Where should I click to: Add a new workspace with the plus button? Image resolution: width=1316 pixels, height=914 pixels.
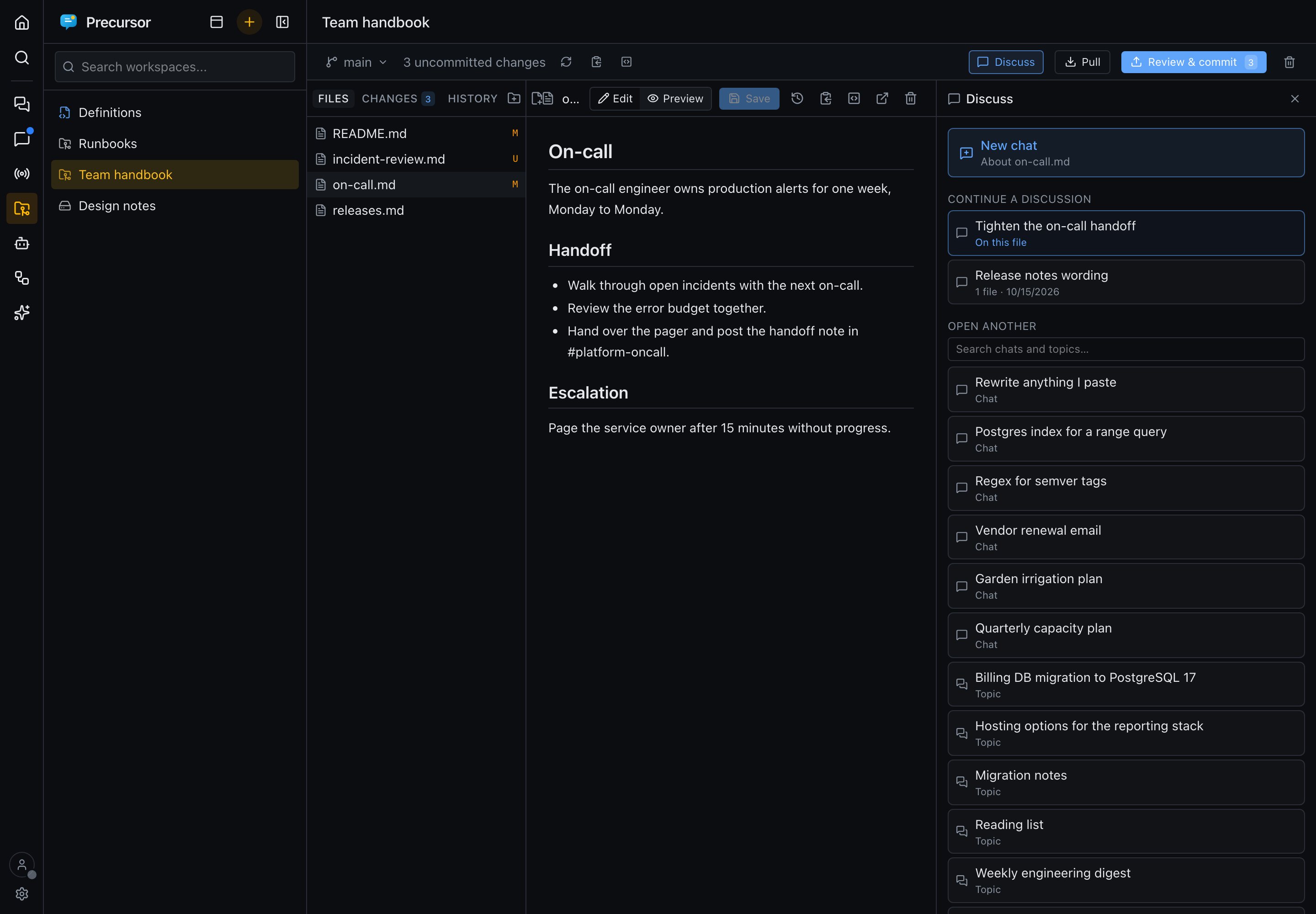tap(249, 22)
